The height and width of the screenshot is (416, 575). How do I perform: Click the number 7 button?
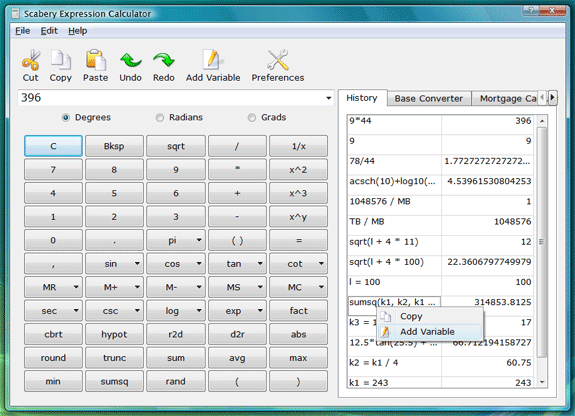53,169
